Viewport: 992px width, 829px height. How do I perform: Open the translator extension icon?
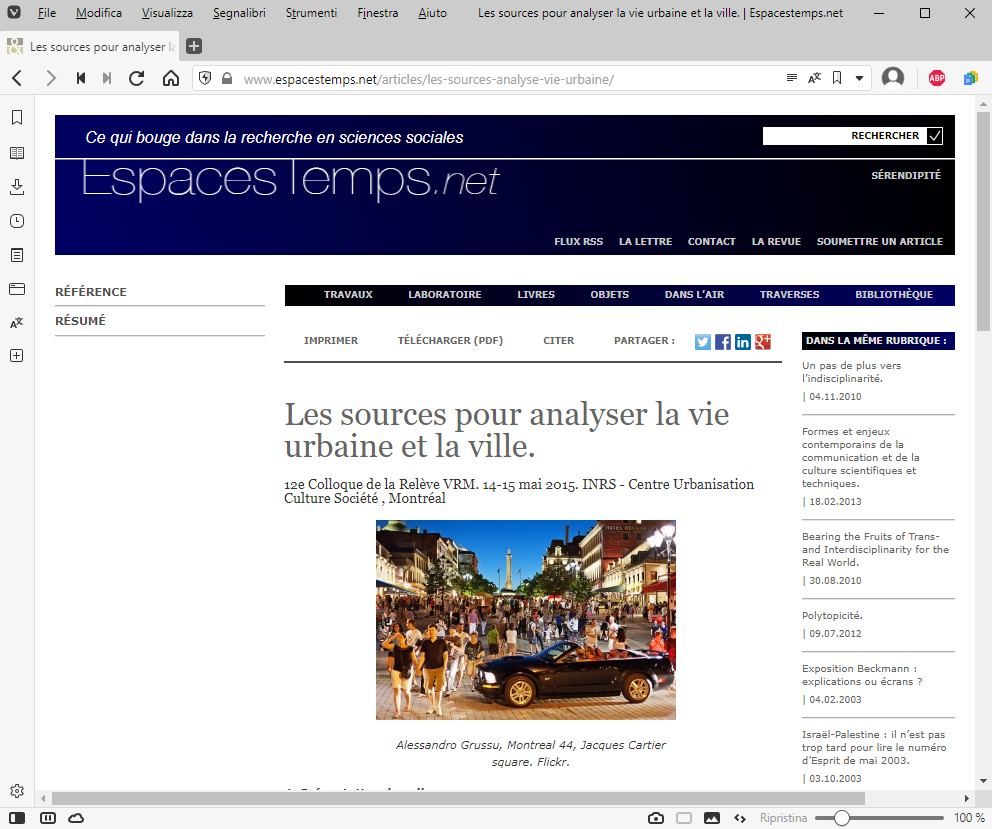[970, 78]
